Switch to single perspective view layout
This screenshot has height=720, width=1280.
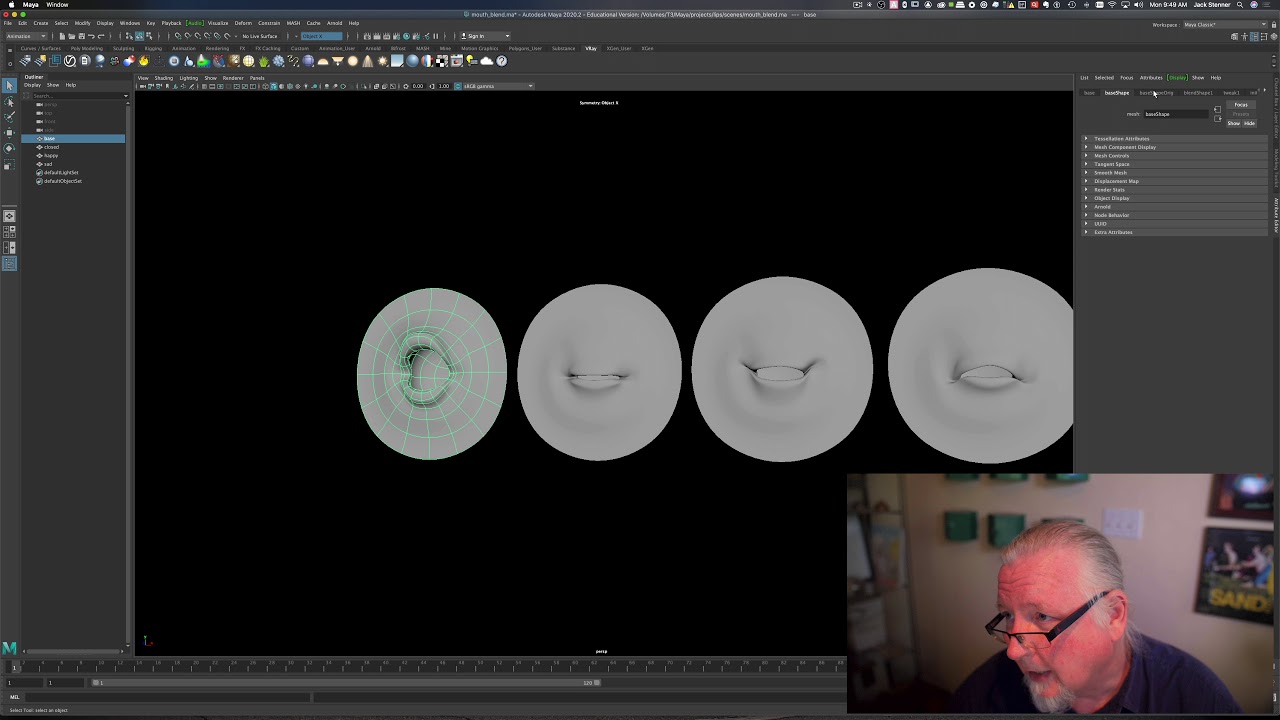9,216
